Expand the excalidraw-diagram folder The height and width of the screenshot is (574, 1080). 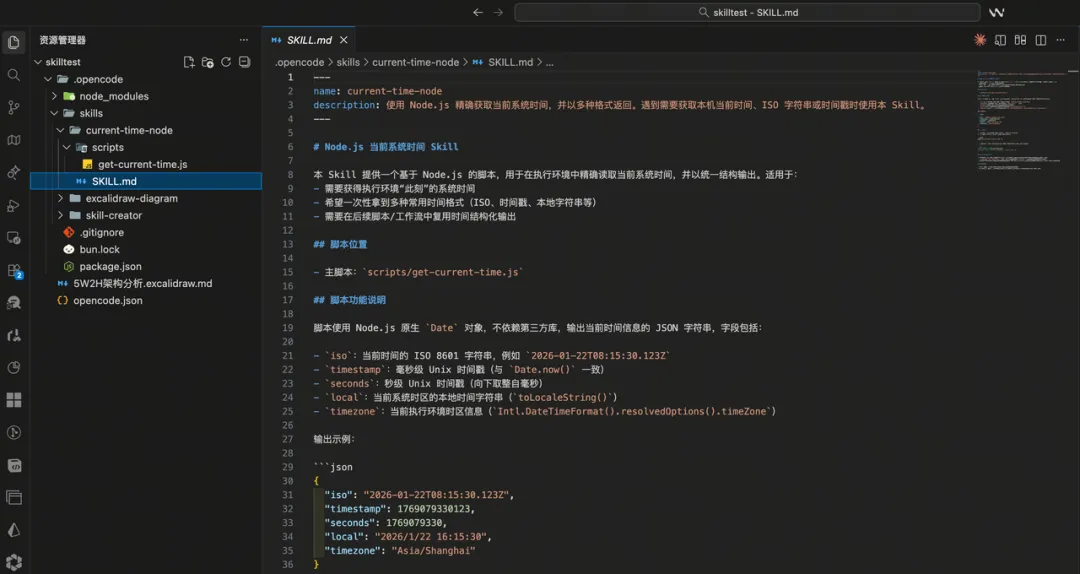[x=131, y=198]
